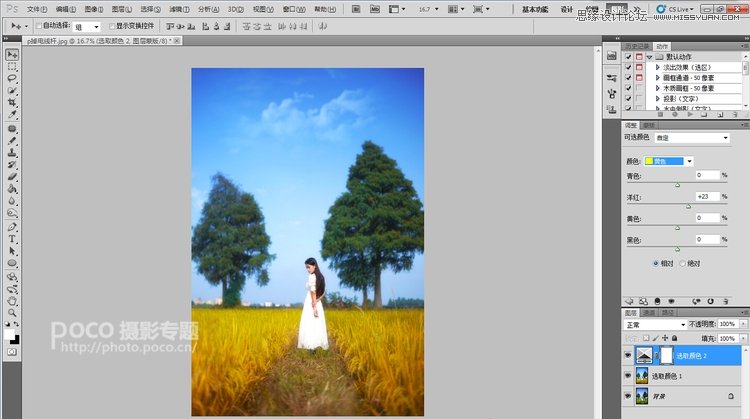Screen dimensions: 750x419
Task: Open the 自动选择 group dropdown
Action: 87,27
